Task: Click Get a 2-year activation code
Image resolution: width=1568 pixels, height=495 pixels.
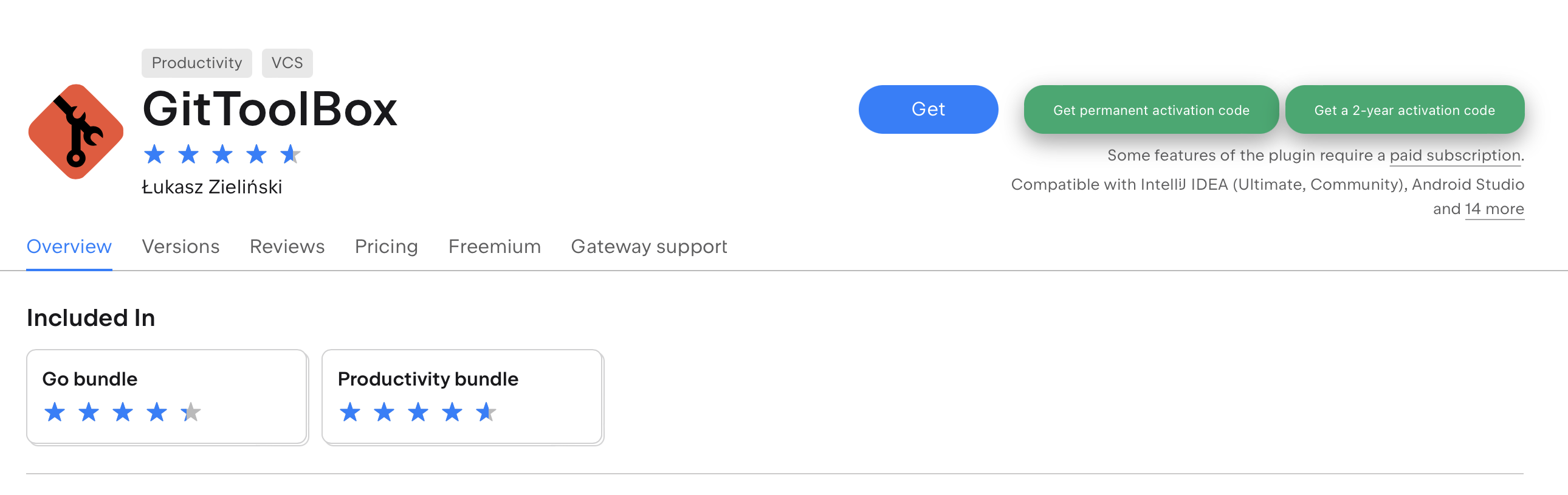Action: point(1404,109)
